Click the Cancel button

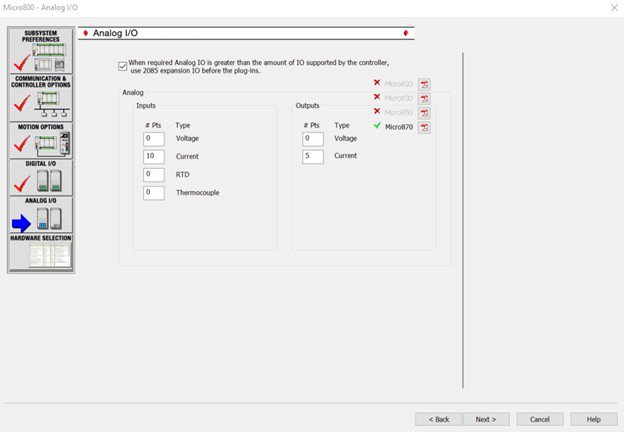(540, 419)
